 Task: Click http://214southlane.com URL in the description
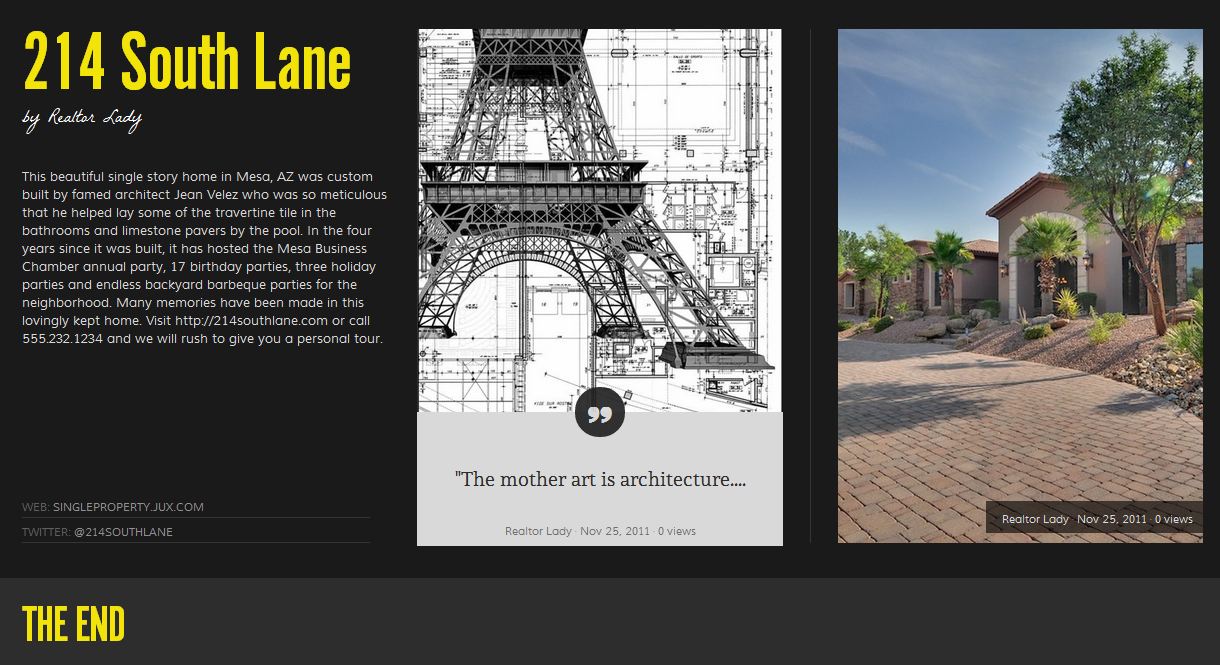pos(251,321)
